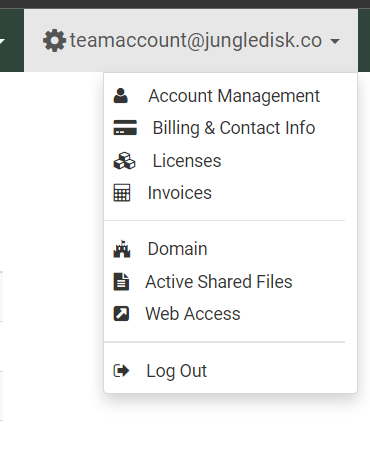The image size is (370, 466).
Task: Launch Web Access from the dropdown
Action: click(x=230, y=314)
